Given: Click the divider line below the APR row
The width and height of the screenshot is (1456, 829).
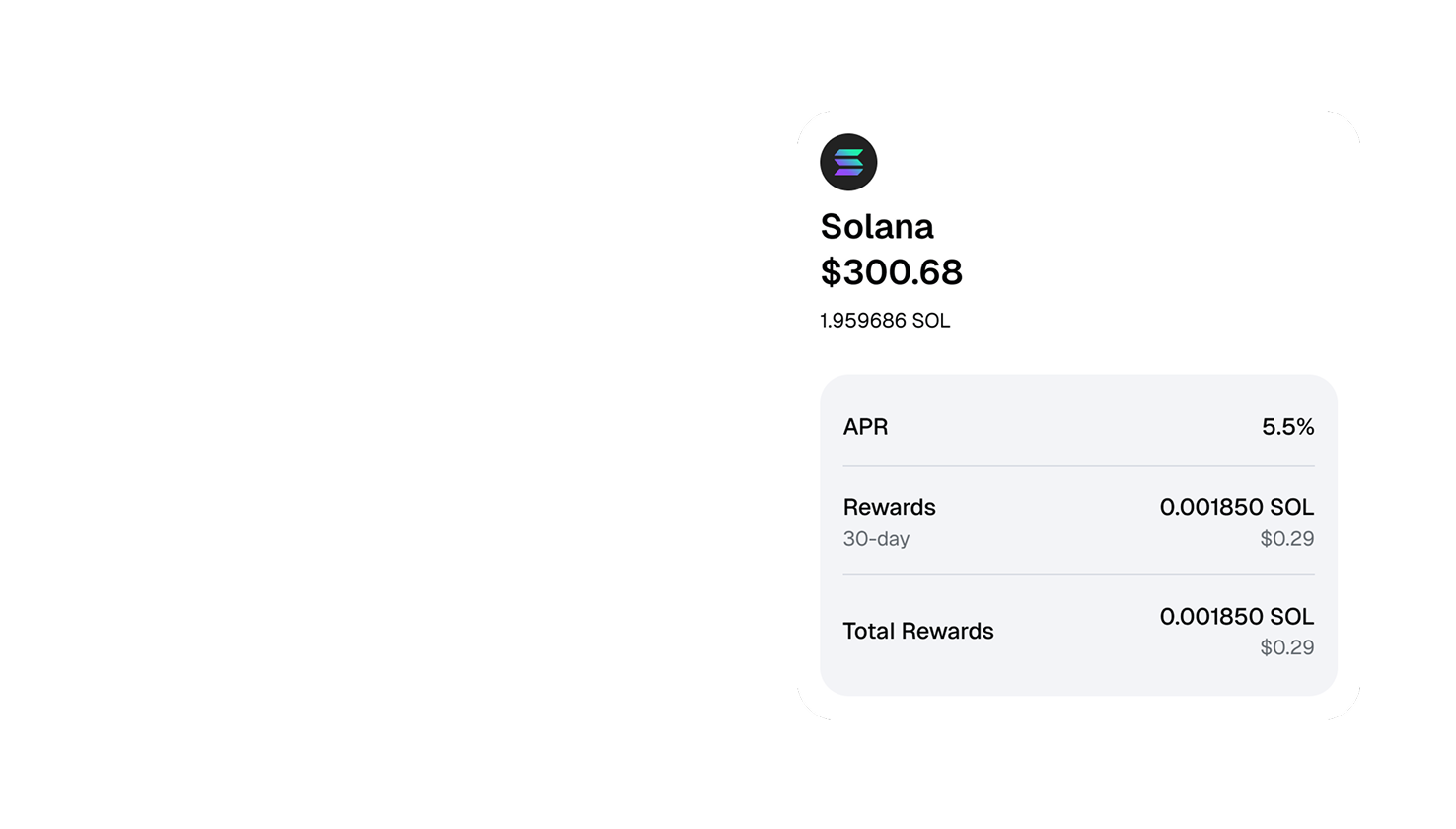Looking at the screenshot, I should [1078, 465].
